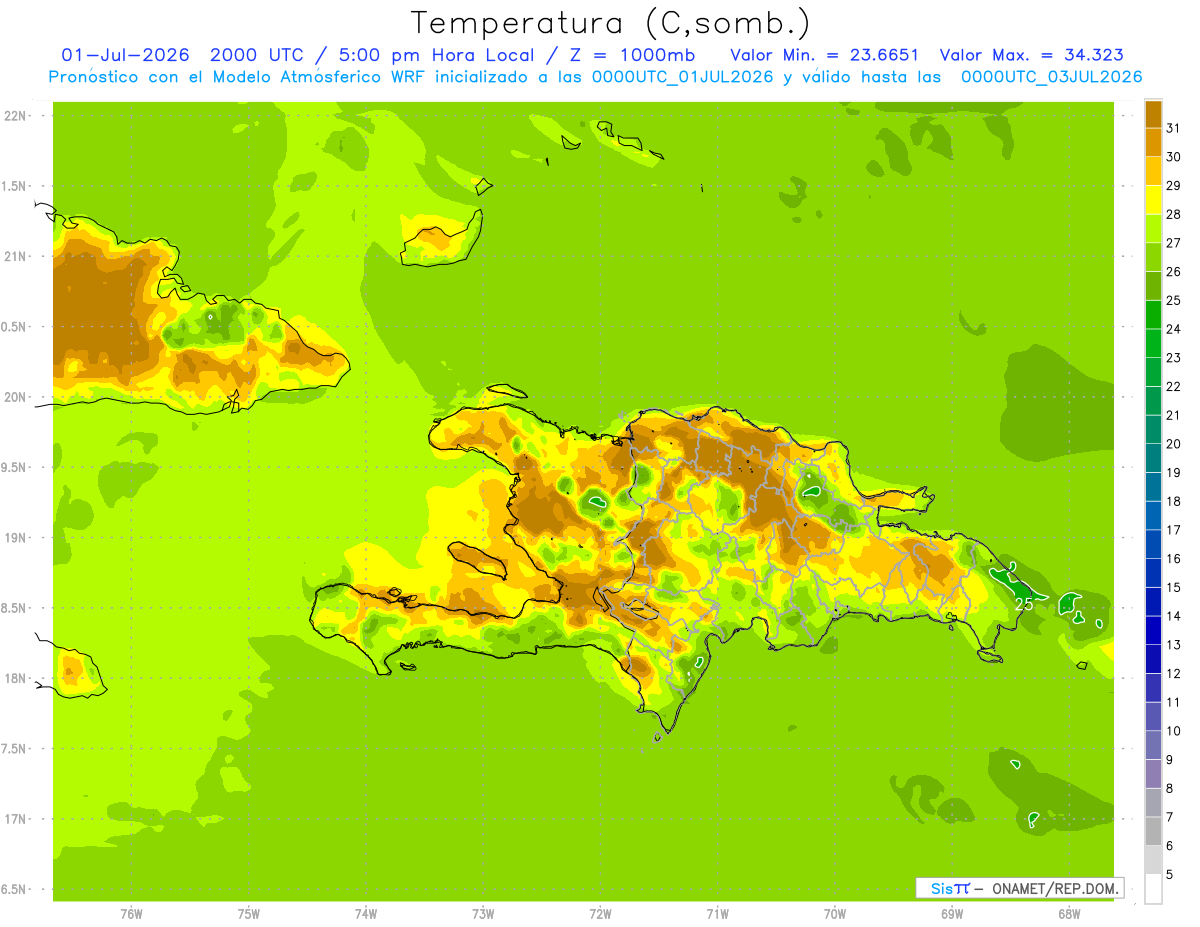Click the 'Temperatura (C,somb.)' map title

pyautogui.click(x=611, y=24)
